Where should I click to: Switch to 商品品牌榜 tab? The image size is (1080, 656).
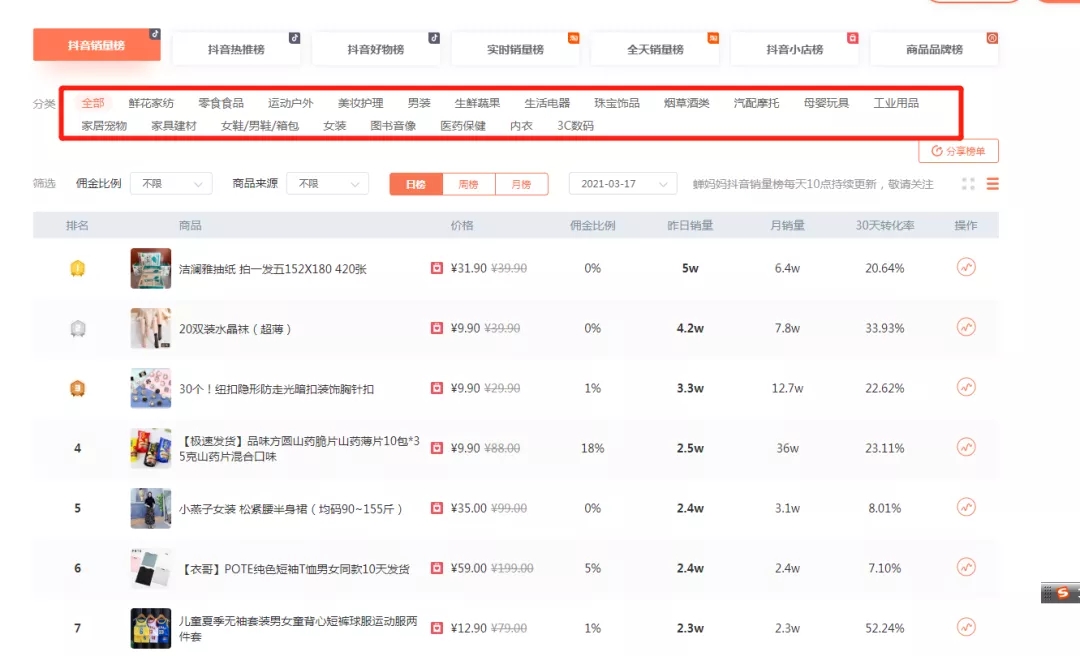(x=934, y=49)
